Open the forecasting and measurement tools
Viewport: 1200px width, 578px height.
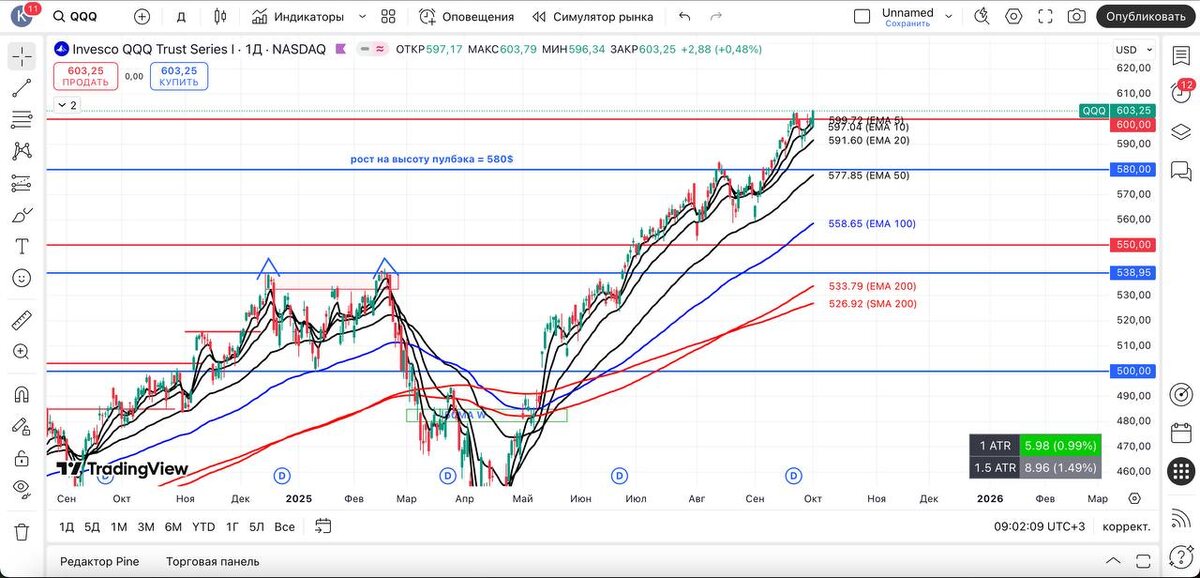pos(21,183)
